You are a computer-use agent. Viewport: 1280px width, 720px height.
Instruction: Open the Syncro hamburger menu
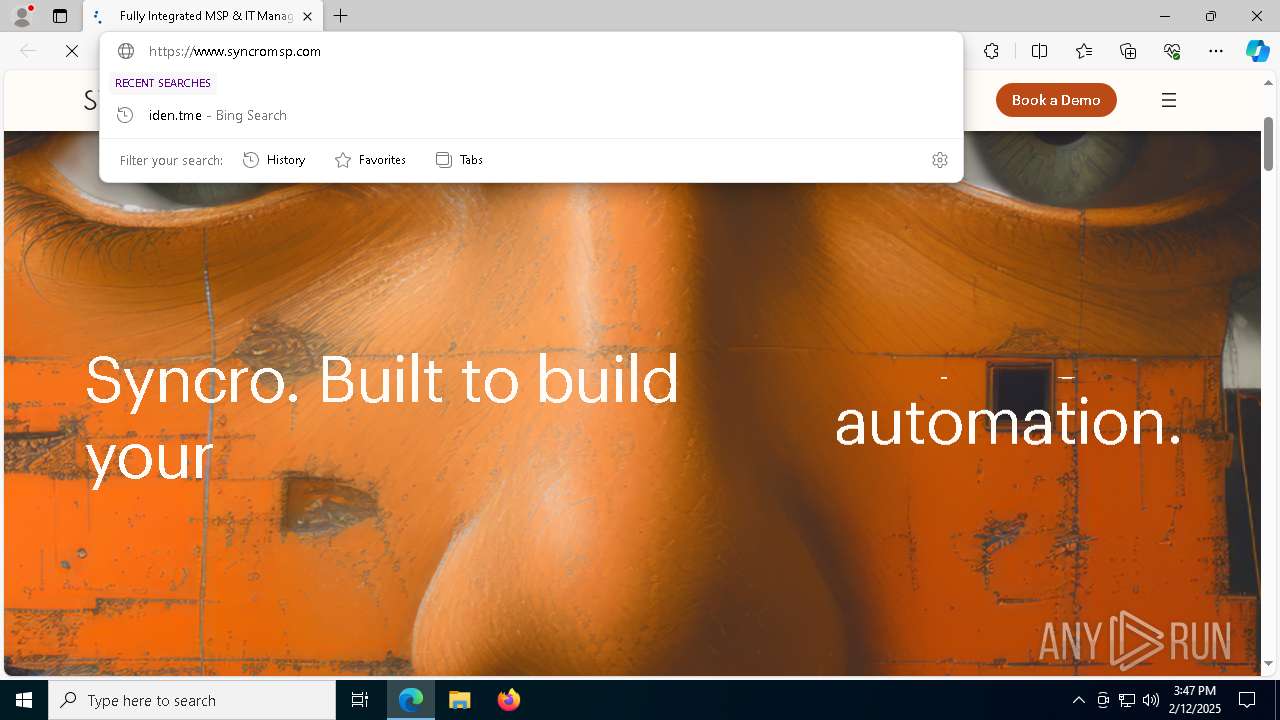(1168, 100)
